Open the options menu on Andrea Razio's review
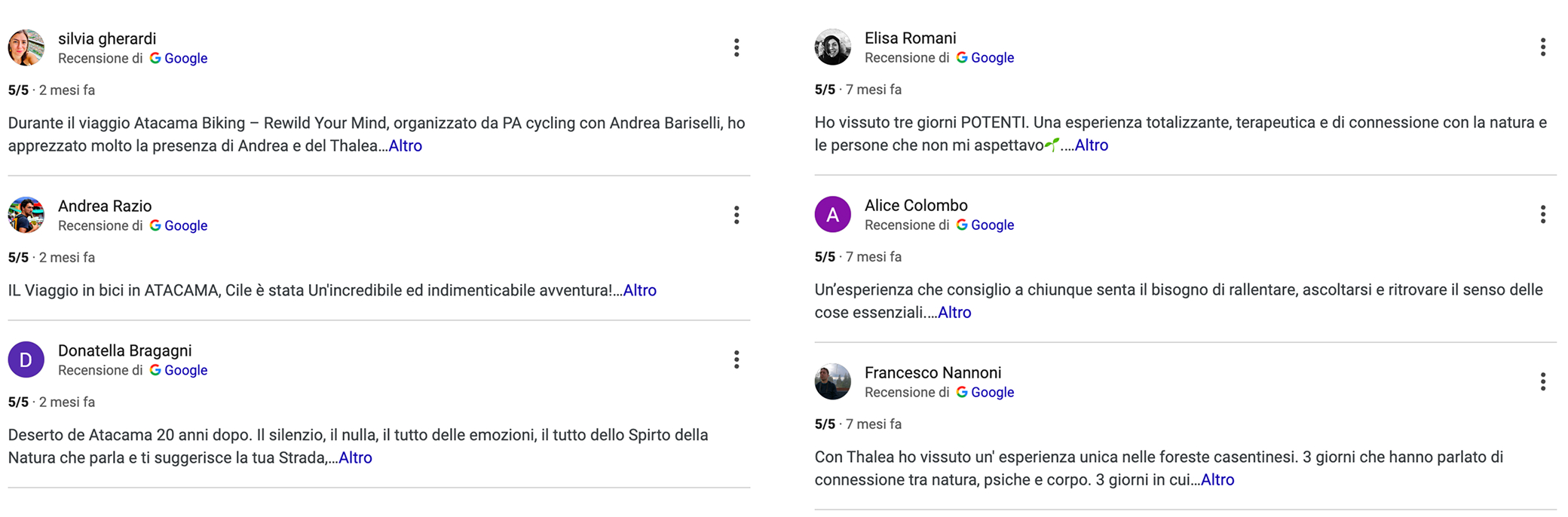This screenshot has width=1568, height=517. click(x=737, y=215)
